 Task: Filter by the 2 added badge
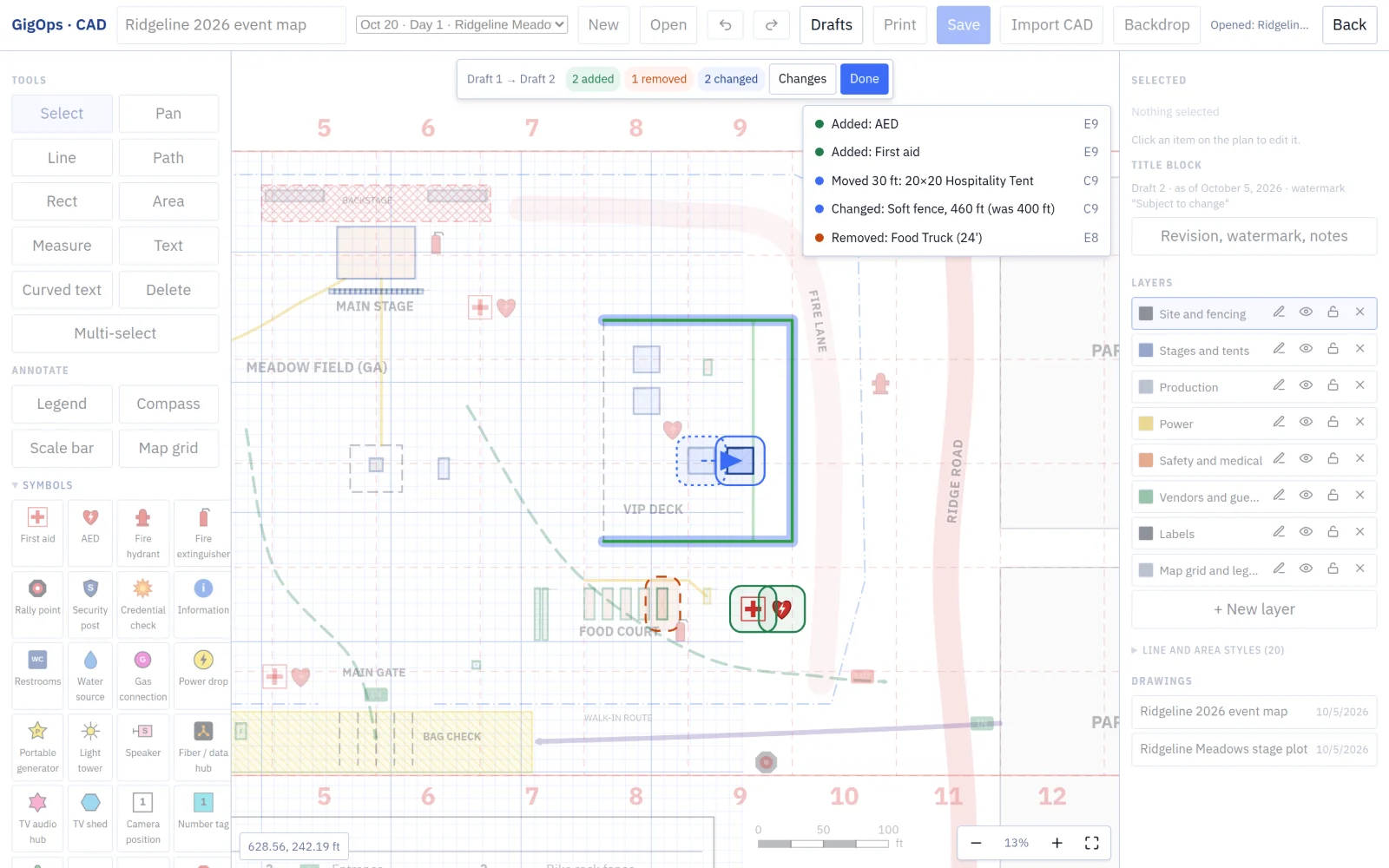pyautogui.click(x=593, y=79)
